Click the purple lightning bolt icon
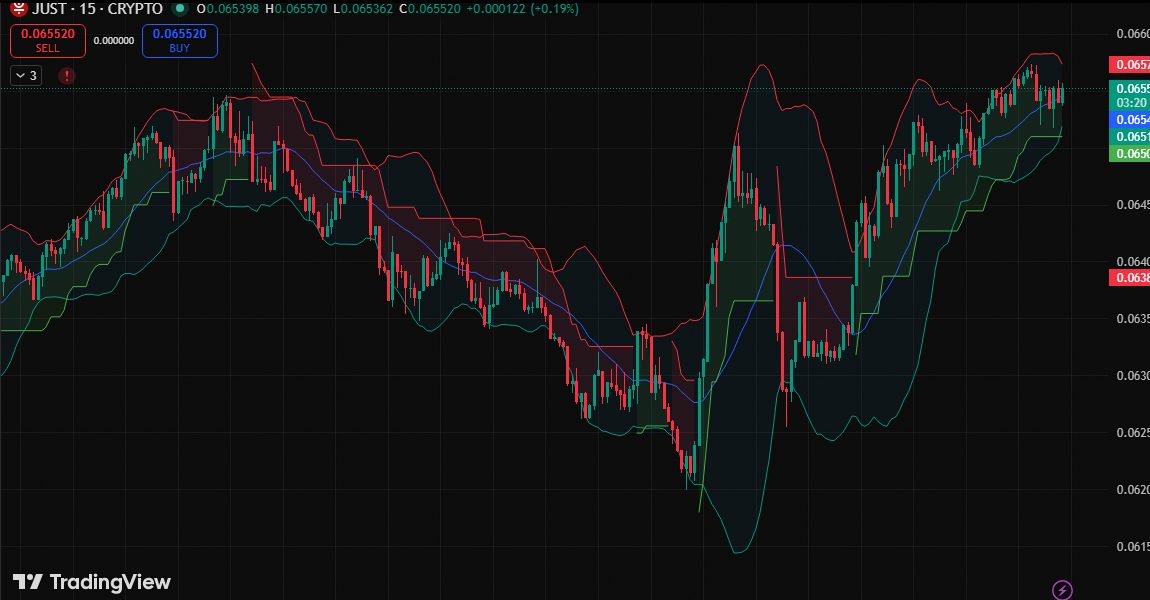1150x600 pixels. (1062, 589)
